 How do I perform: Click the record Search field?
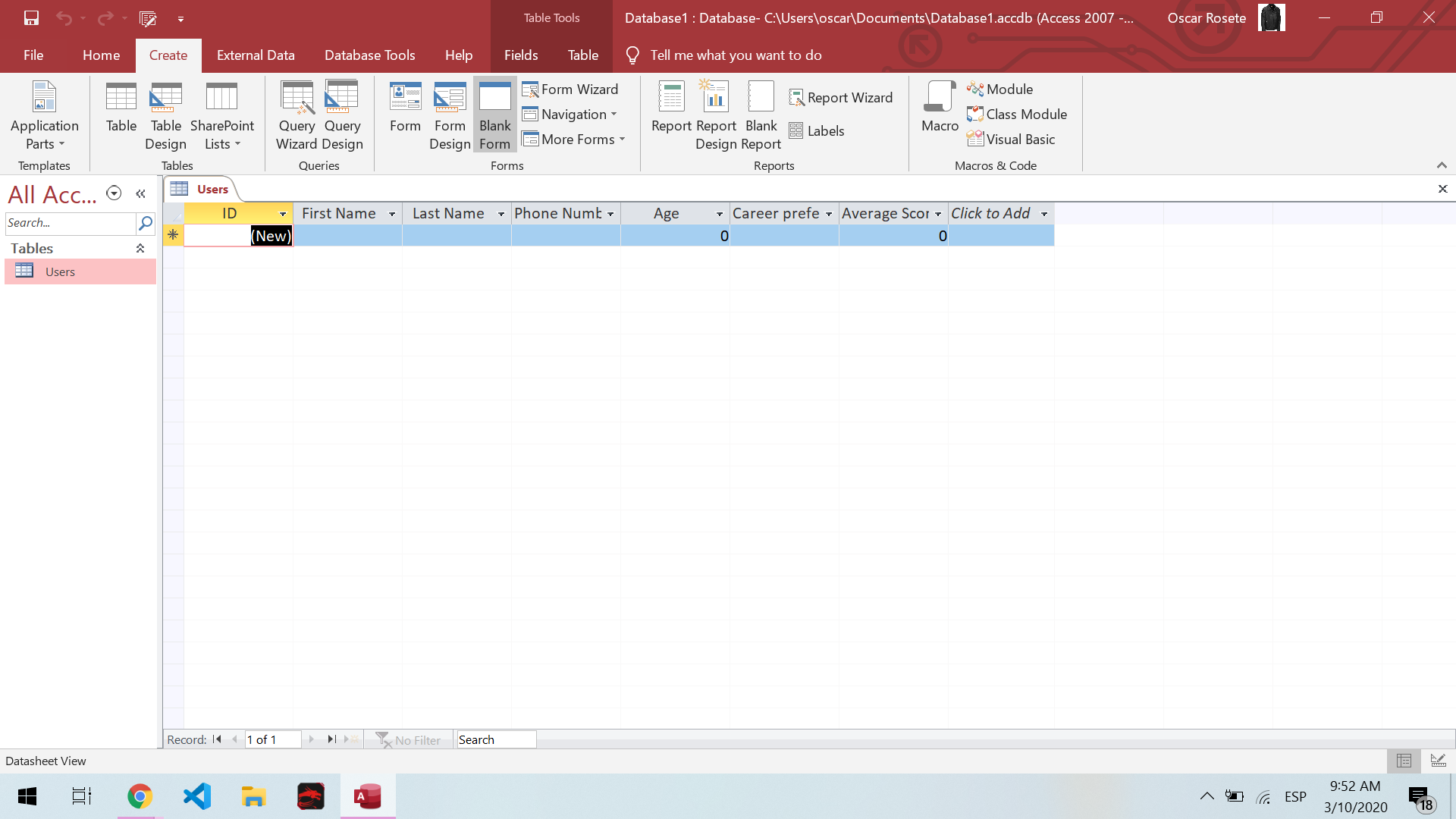coord(496,740)
